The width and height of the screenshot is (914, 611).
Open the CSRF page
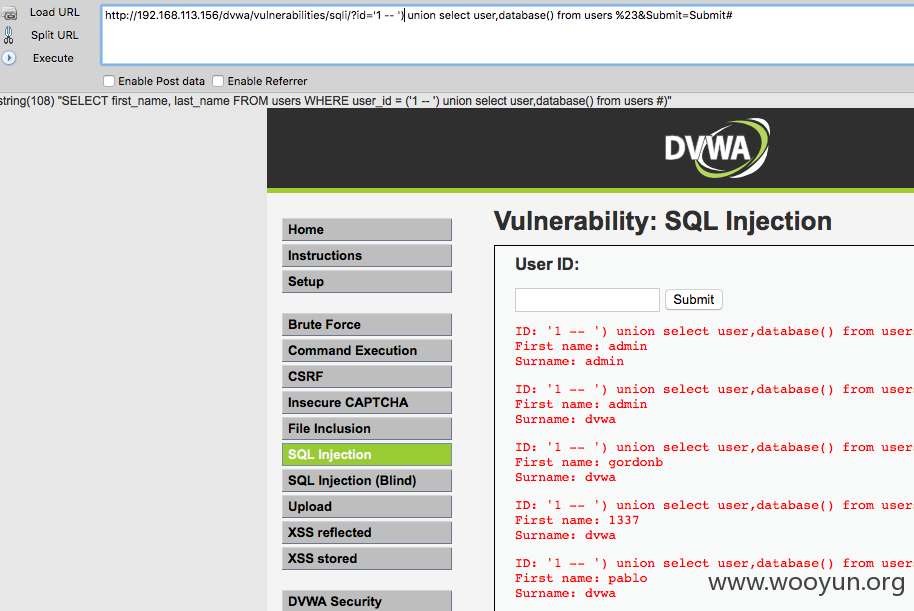pyautogui.click(x=367, y=377)
